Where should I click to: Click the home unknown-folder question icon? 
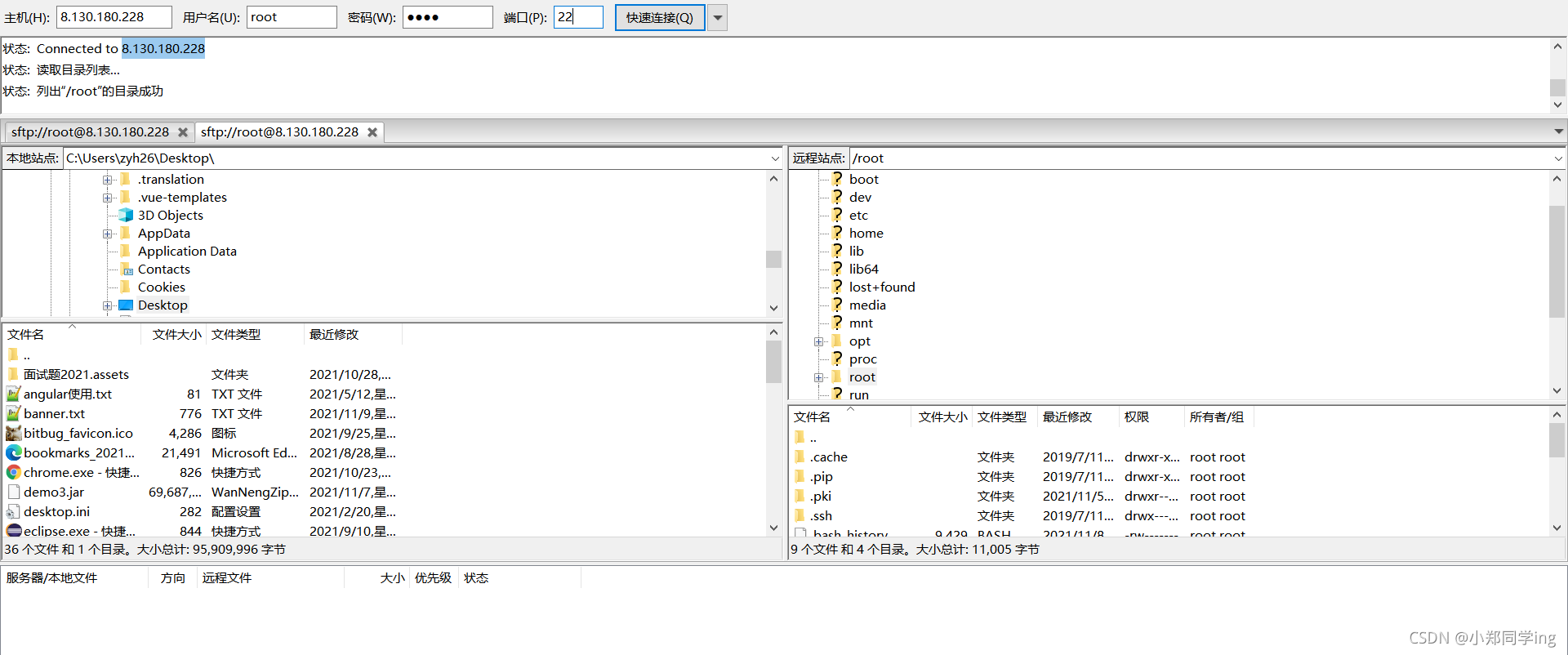pos(837,233)
